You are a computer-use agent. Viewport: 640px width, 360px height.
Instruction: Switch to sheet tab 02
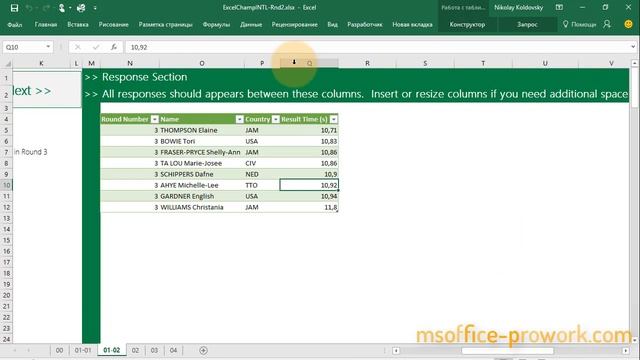136,350
